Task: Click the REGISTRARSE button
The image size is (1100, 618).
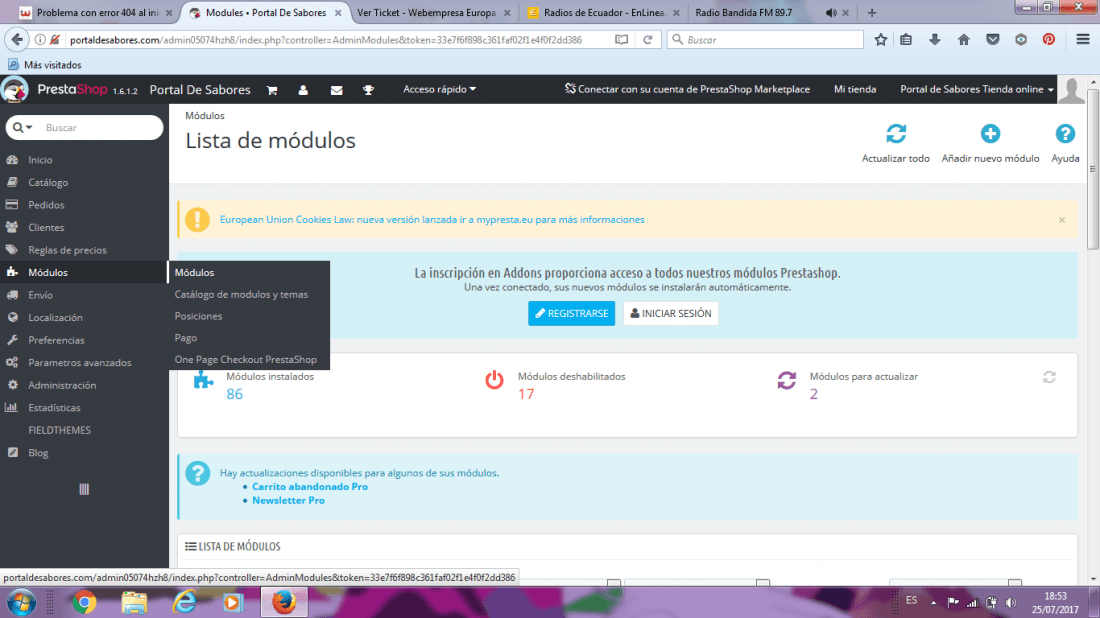Action: pos(571,314)
